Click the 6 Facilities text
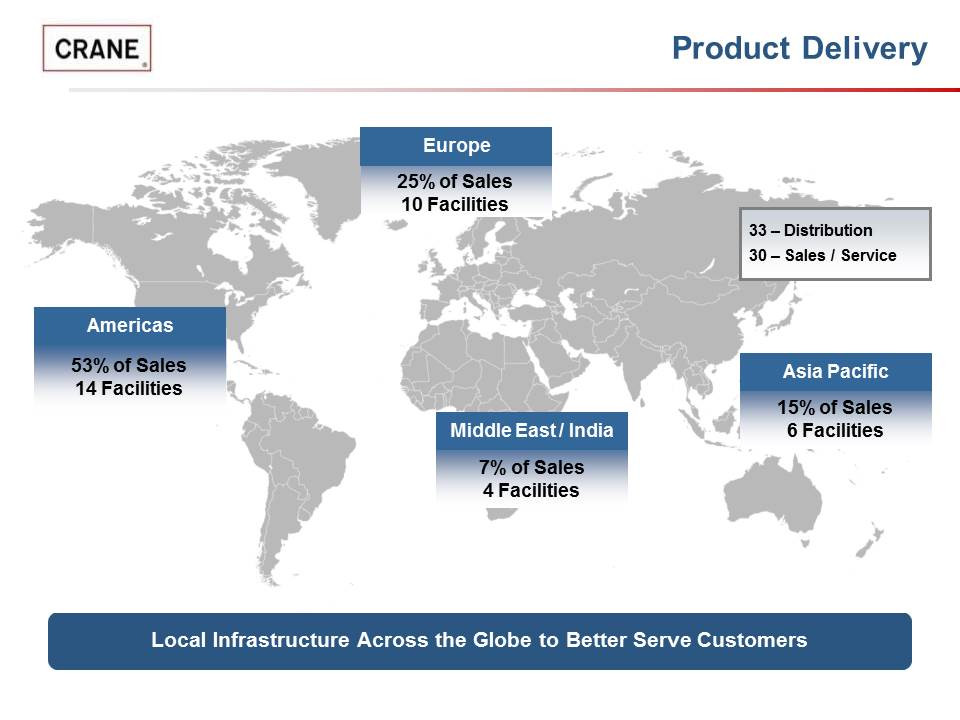Image resolution: width=960 pixels, height=720 pixels. (835, 431)
